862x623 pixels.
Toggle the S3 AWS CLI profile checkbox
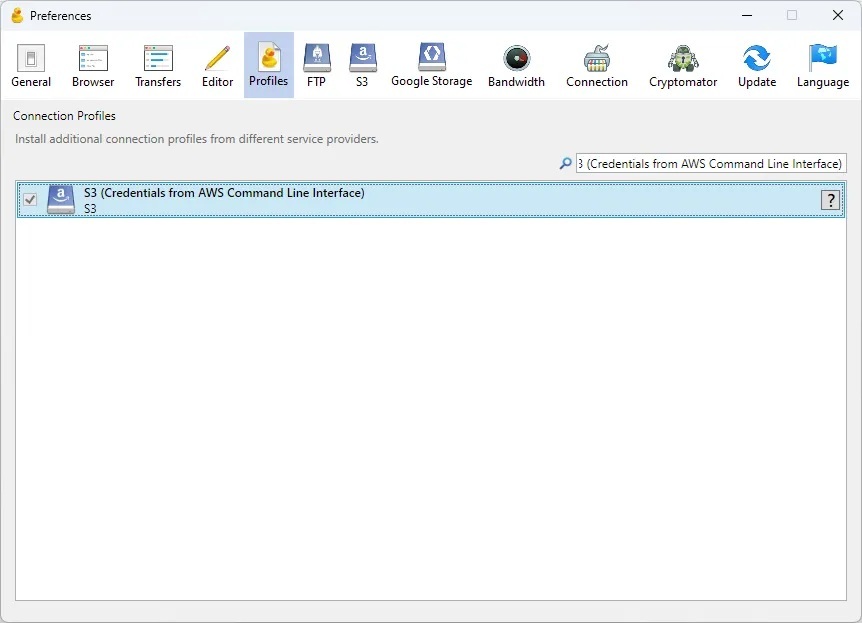tap(30, 200)
